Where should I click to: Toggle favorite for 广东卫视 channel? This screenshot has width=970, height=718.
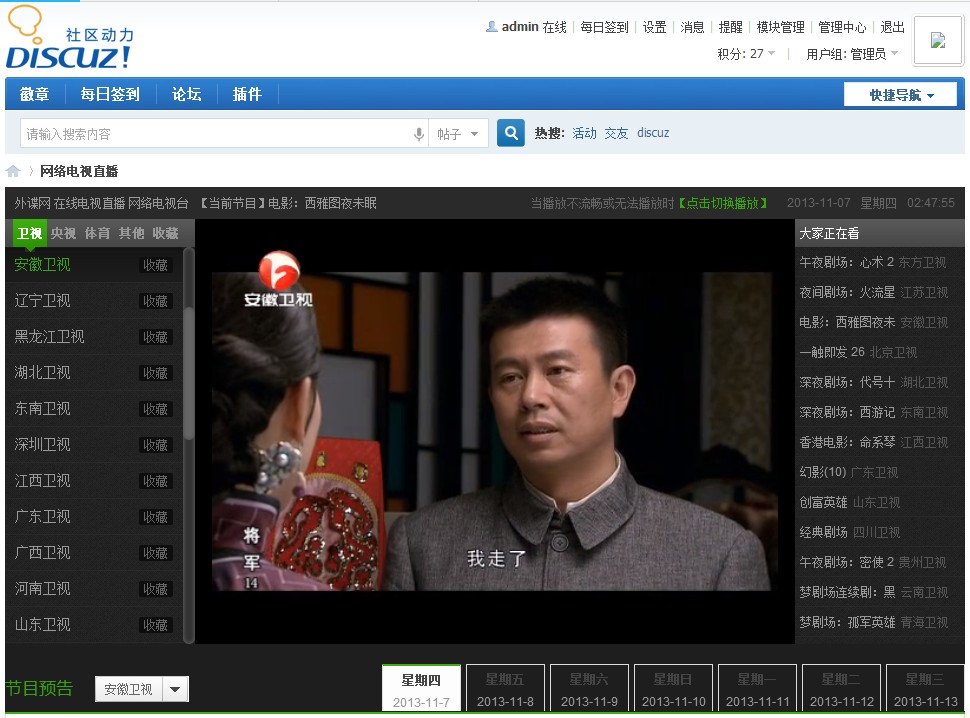tap(155, 517)
